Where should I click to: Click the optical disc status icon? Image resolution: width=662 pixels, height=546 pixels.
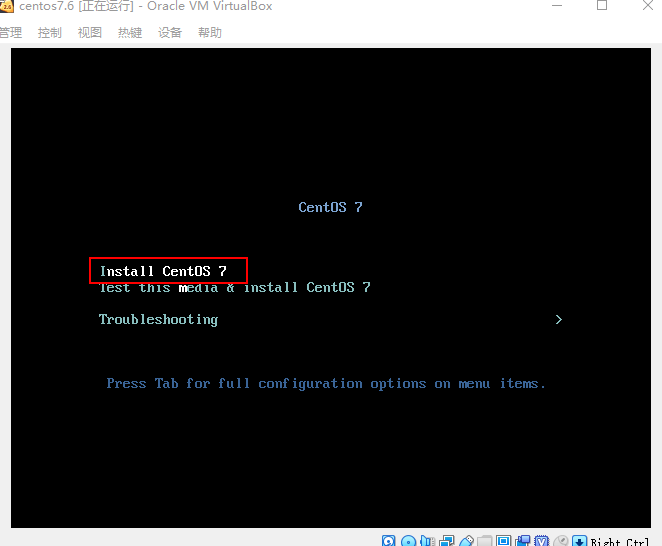408,541
